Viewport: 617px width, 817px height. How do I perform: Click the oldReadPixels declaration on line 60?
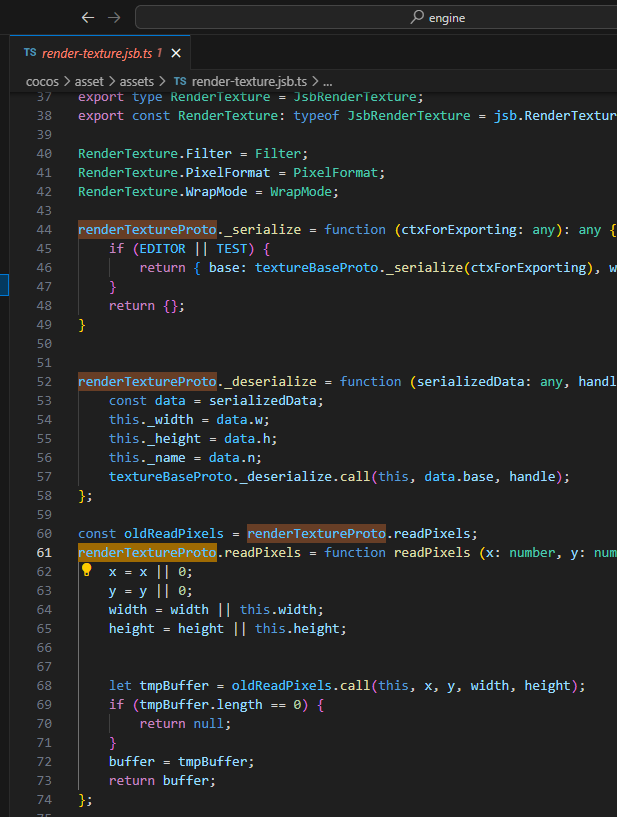point(174,534)
